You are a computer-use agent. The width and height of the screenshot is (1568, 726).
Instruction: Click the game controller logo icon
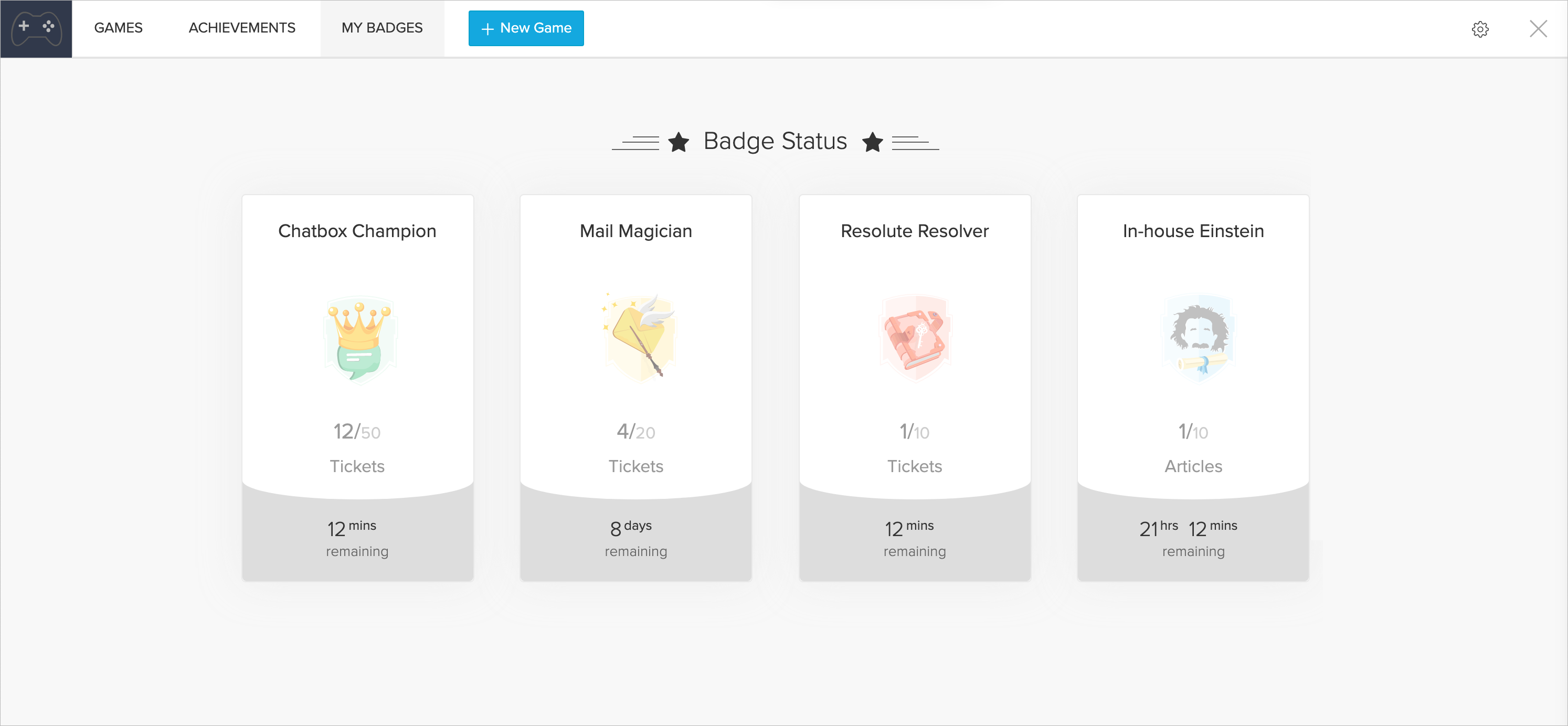pyautogui.click(x=37, y=29)
